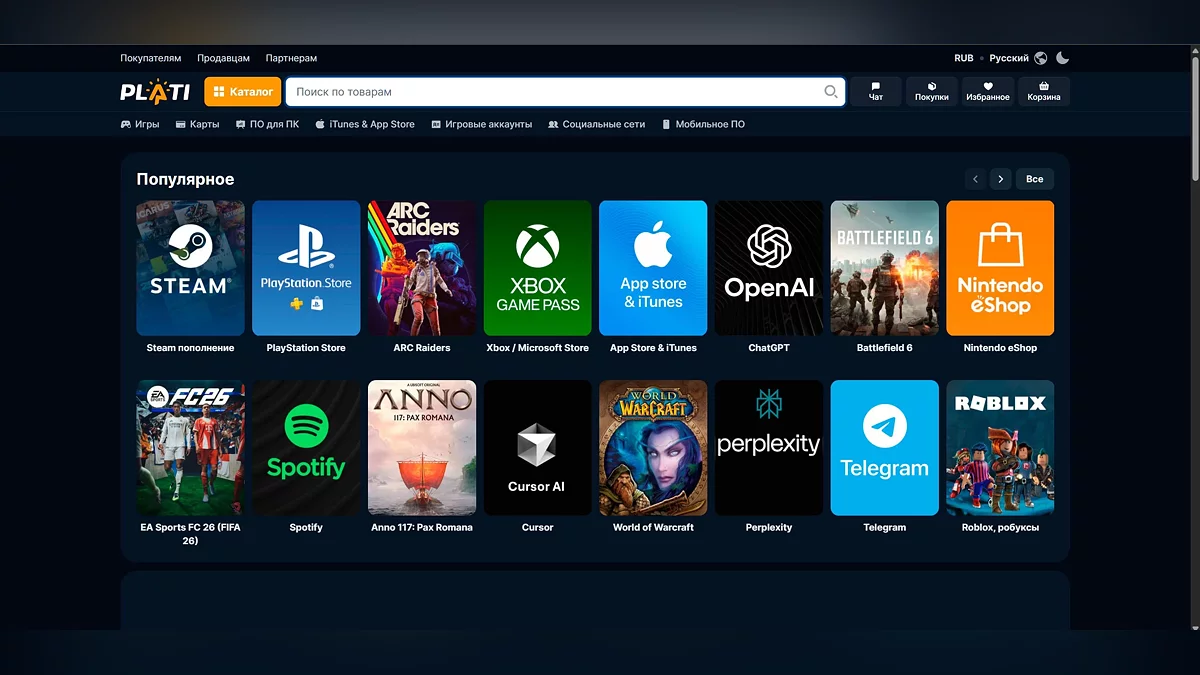The width and height of the screenshot is (1200, 675).
Task: Click the PLATI logo
Action: pyautogui.click(x=155, y=92)
